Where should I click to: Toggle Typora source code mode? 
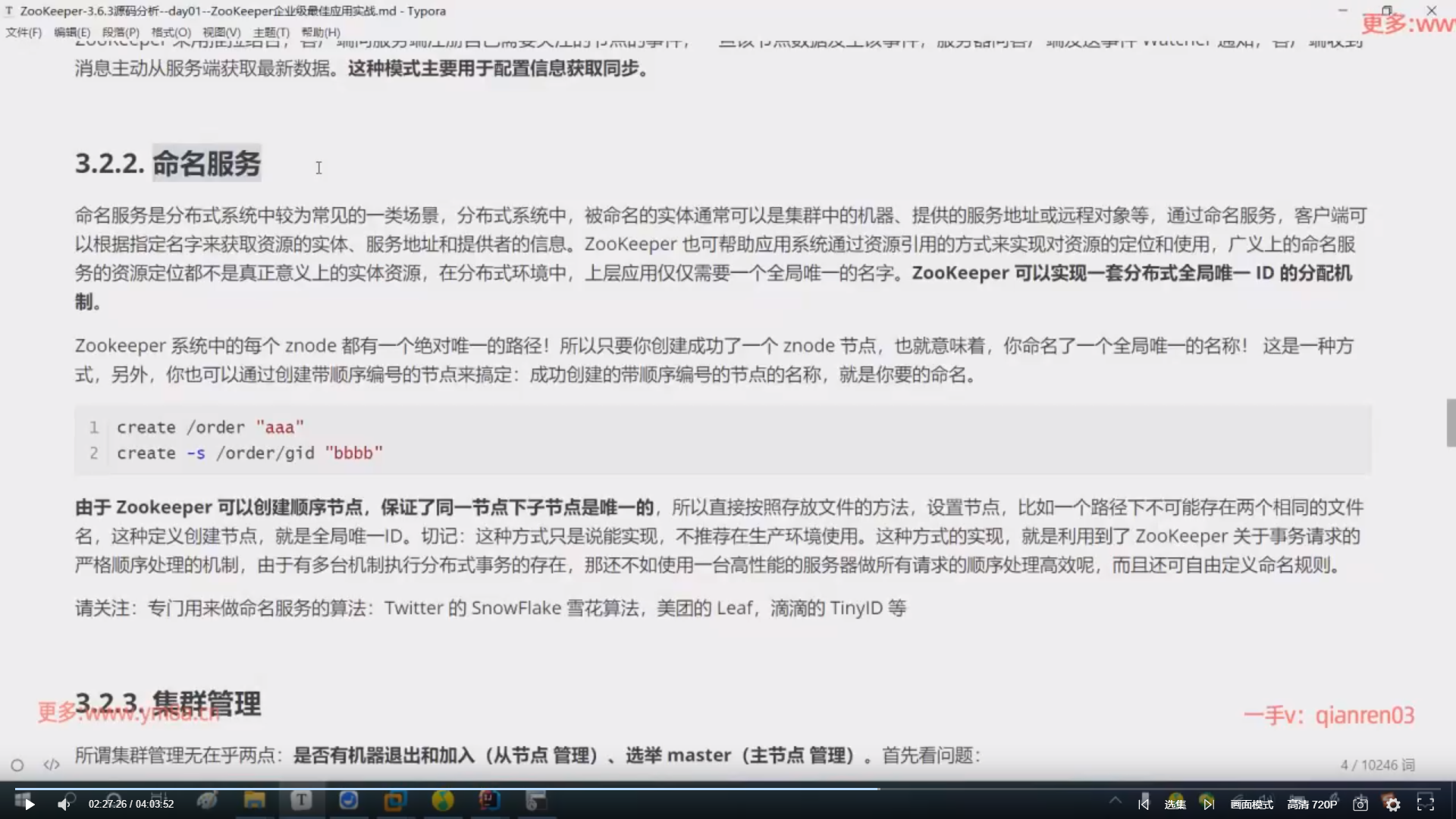pos(52,764)
